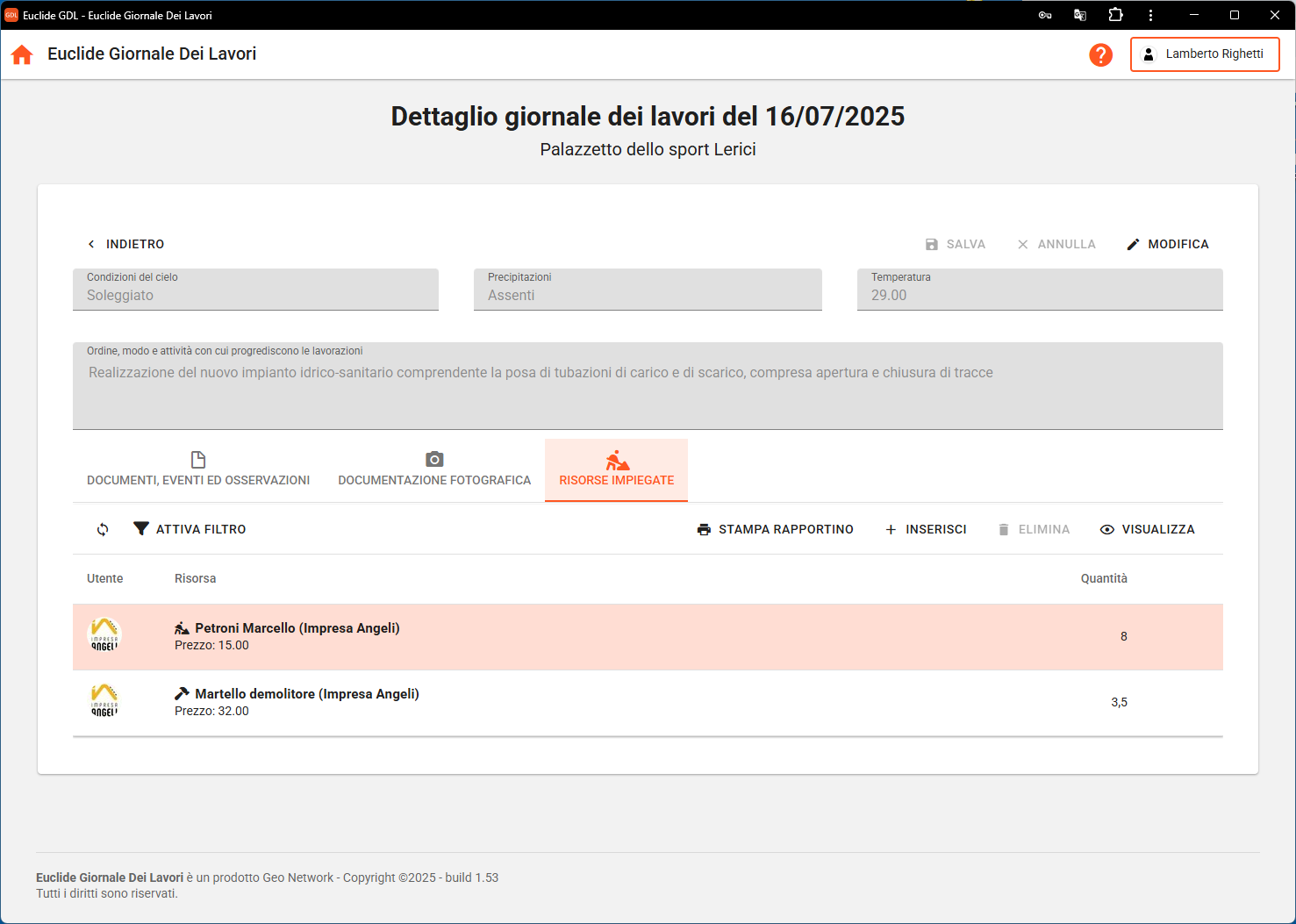Click Modifica to edit the journal
This screenshot has width=1296, height=924.
[1168, 244]
